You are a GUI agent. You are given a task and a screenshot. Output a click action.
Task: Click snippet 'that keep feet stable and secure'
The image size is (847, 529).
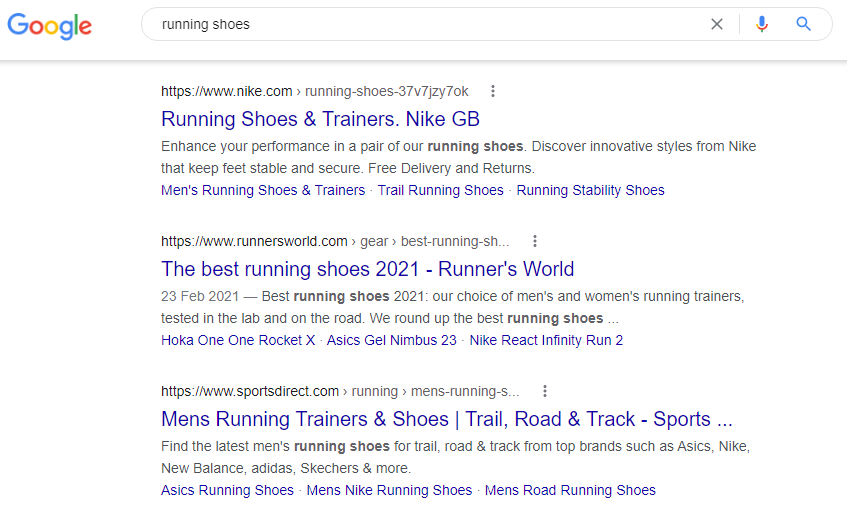261,168
